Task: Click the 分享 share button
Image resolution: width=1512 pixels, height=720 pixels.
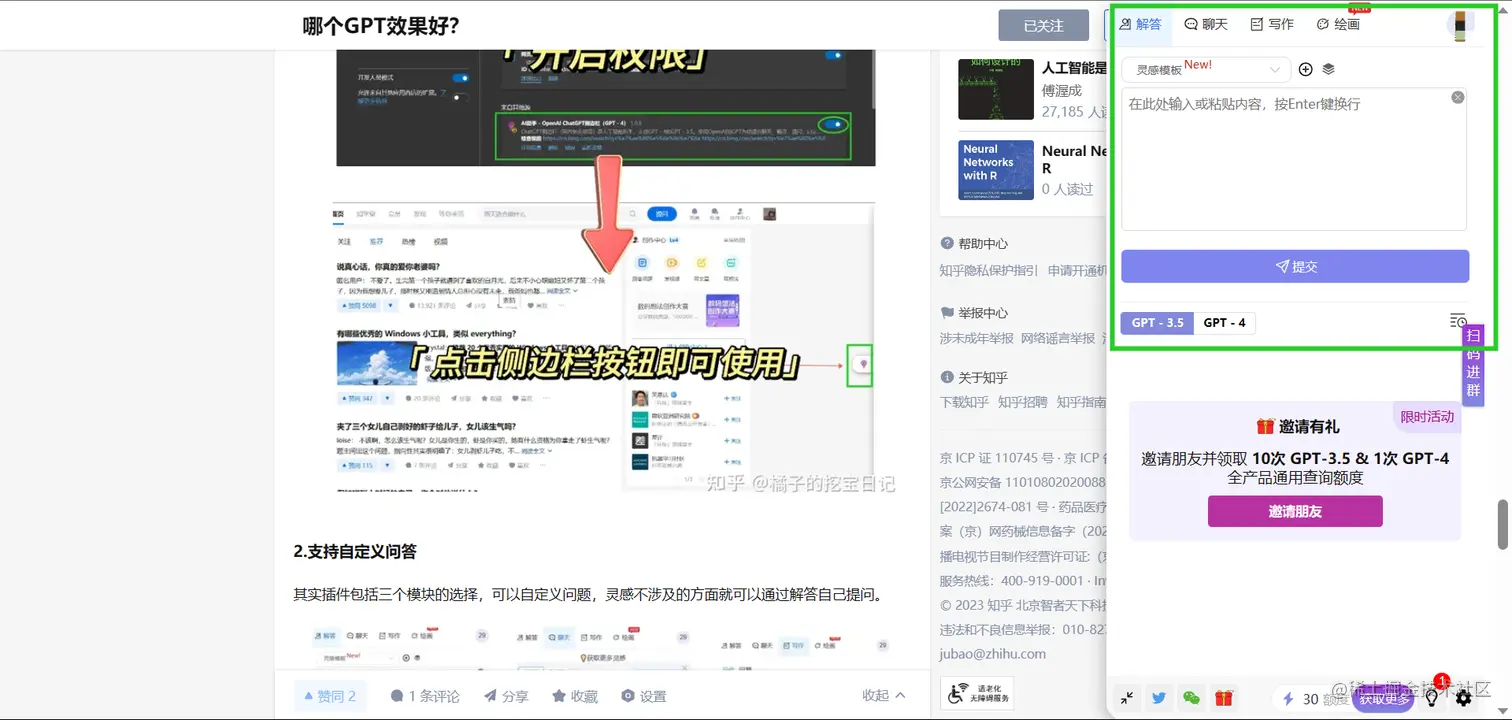Action: [x=506, y=696]
